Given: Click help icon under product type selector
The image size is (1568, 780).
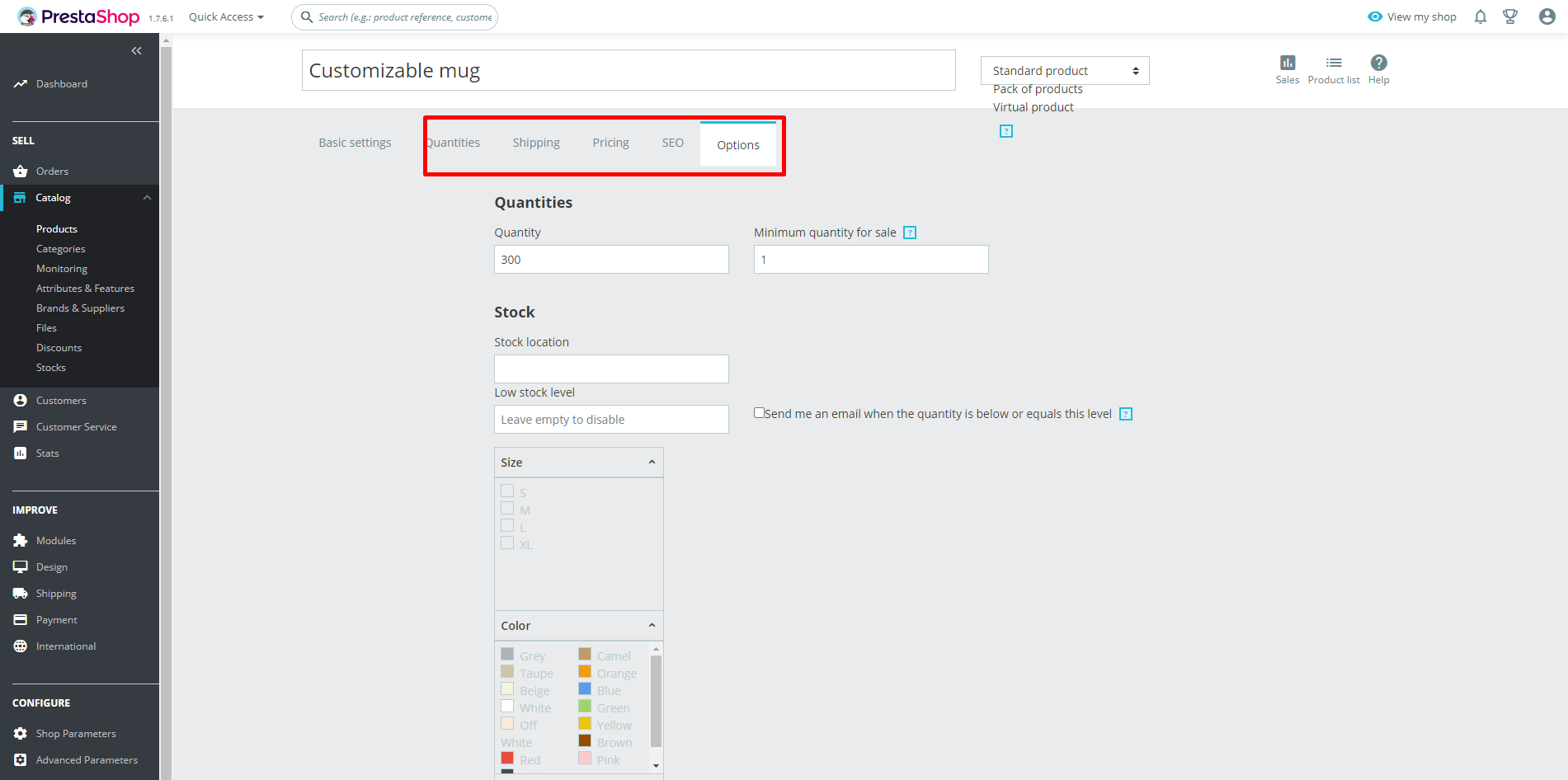Looking at the screenshot, I should [1006, 131].
